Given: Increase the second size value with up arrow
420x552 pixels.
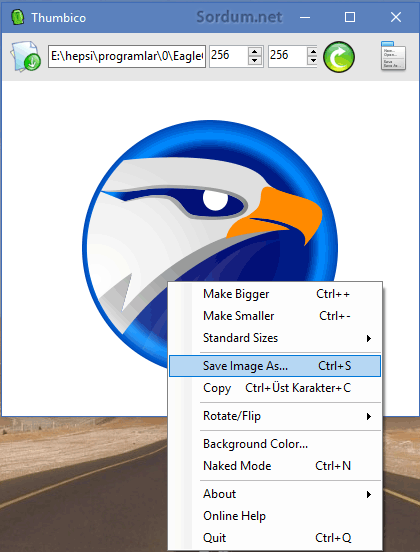Looking at the screenshot, I should (313, 51).
